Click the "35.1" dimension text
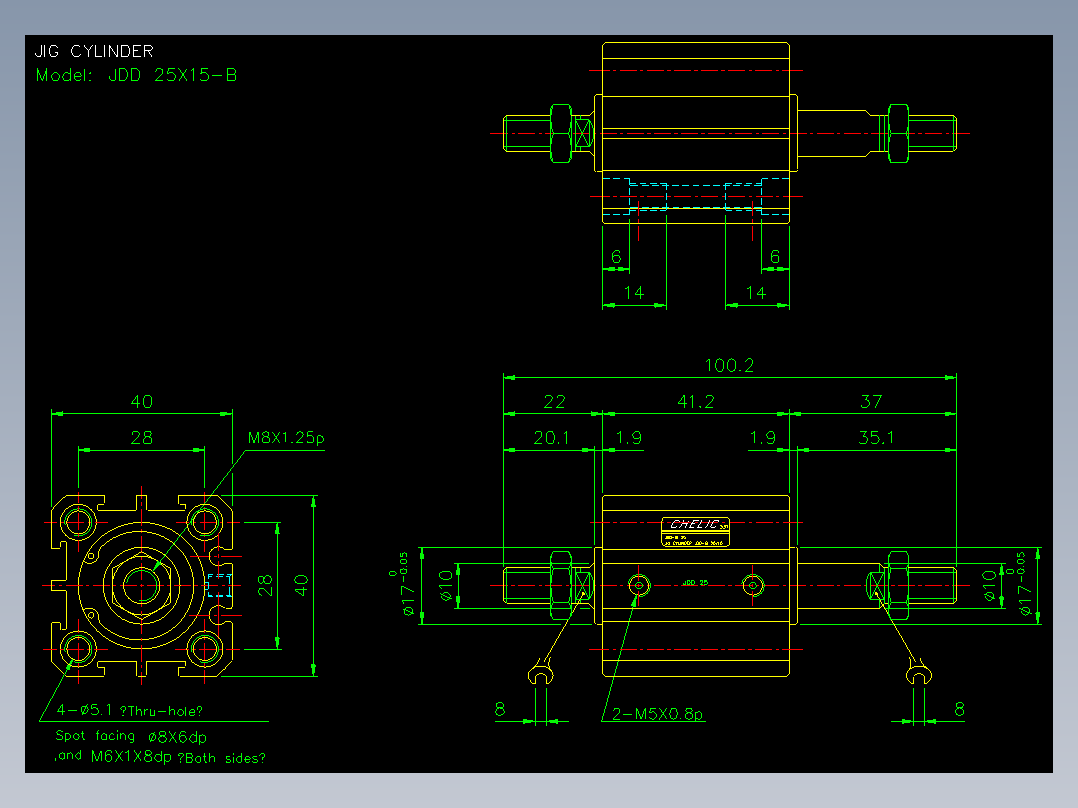This screenshot has height=808, width=1078. pos(876,437)
